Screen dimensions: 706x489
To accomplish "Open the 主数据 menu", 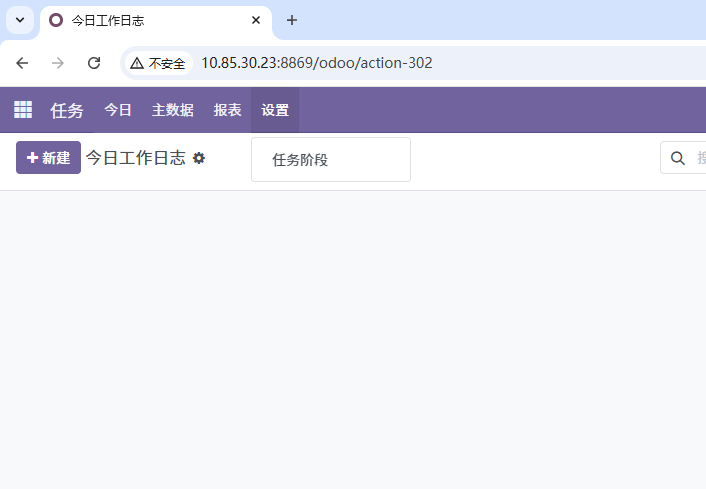I will point(172,110).
